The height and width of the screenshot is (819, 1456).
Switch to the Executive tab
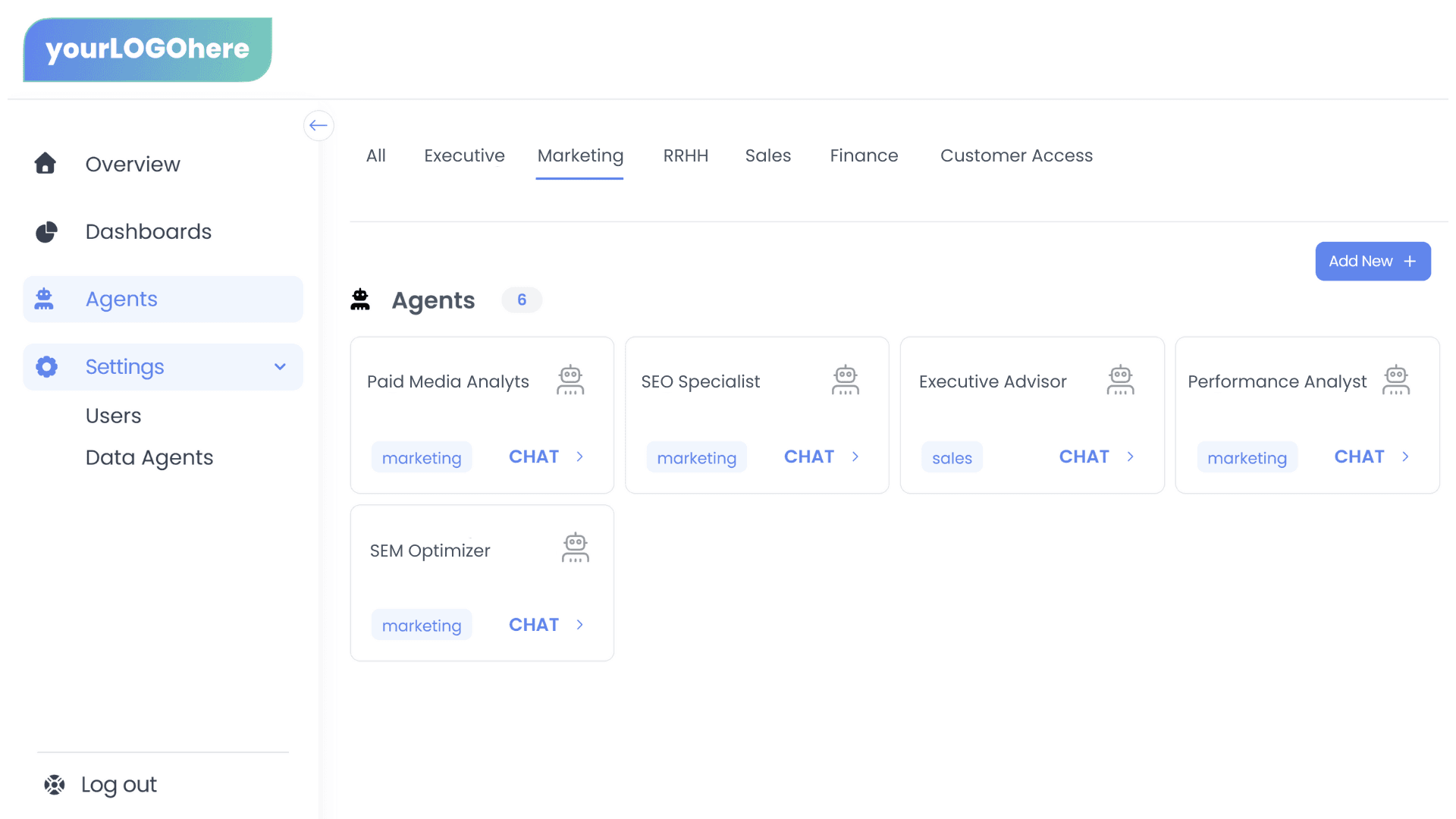tap(464, 155)
